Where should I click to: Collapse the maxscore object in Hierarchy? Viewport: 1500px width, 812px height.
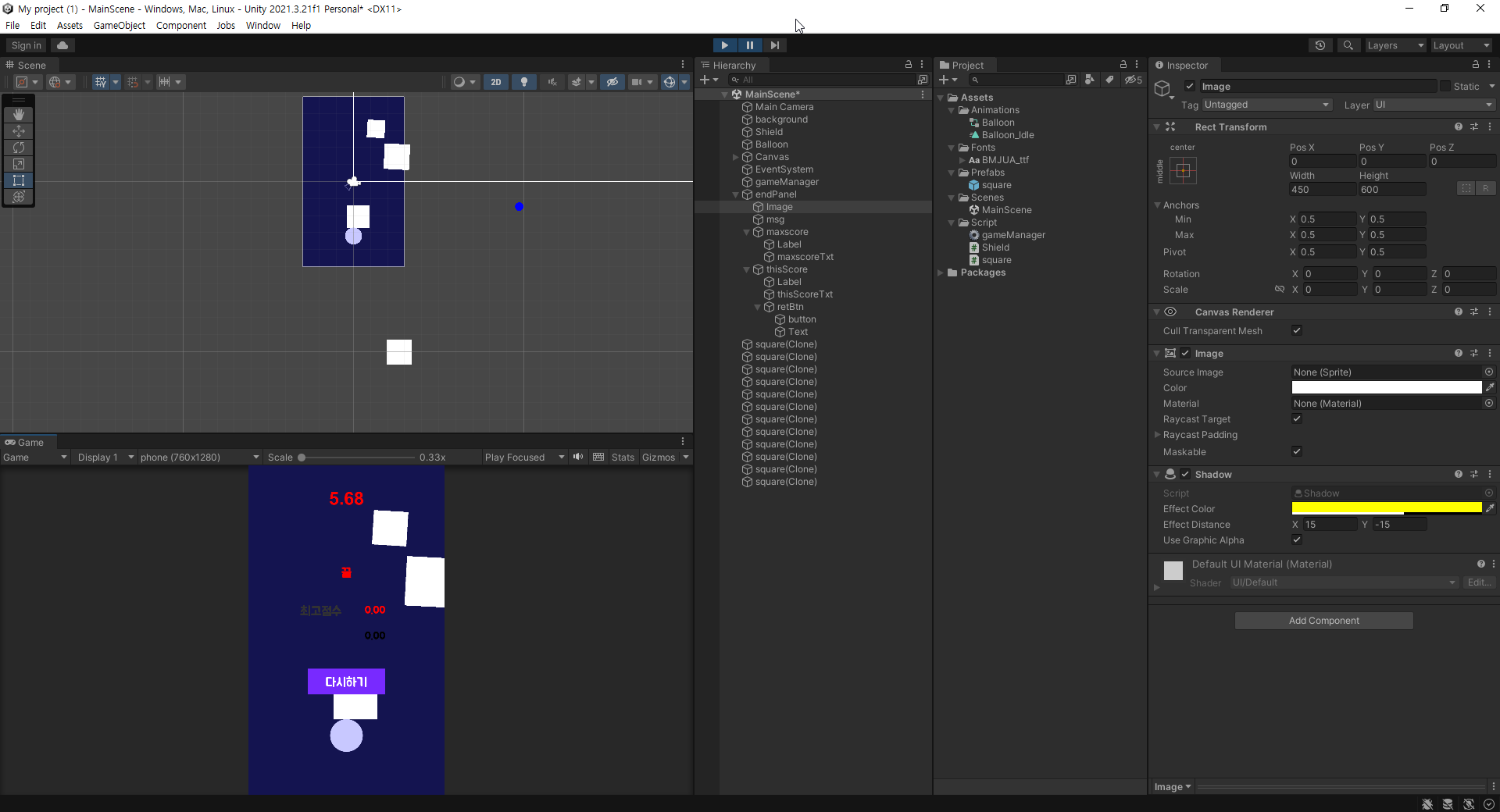[747, 233]
